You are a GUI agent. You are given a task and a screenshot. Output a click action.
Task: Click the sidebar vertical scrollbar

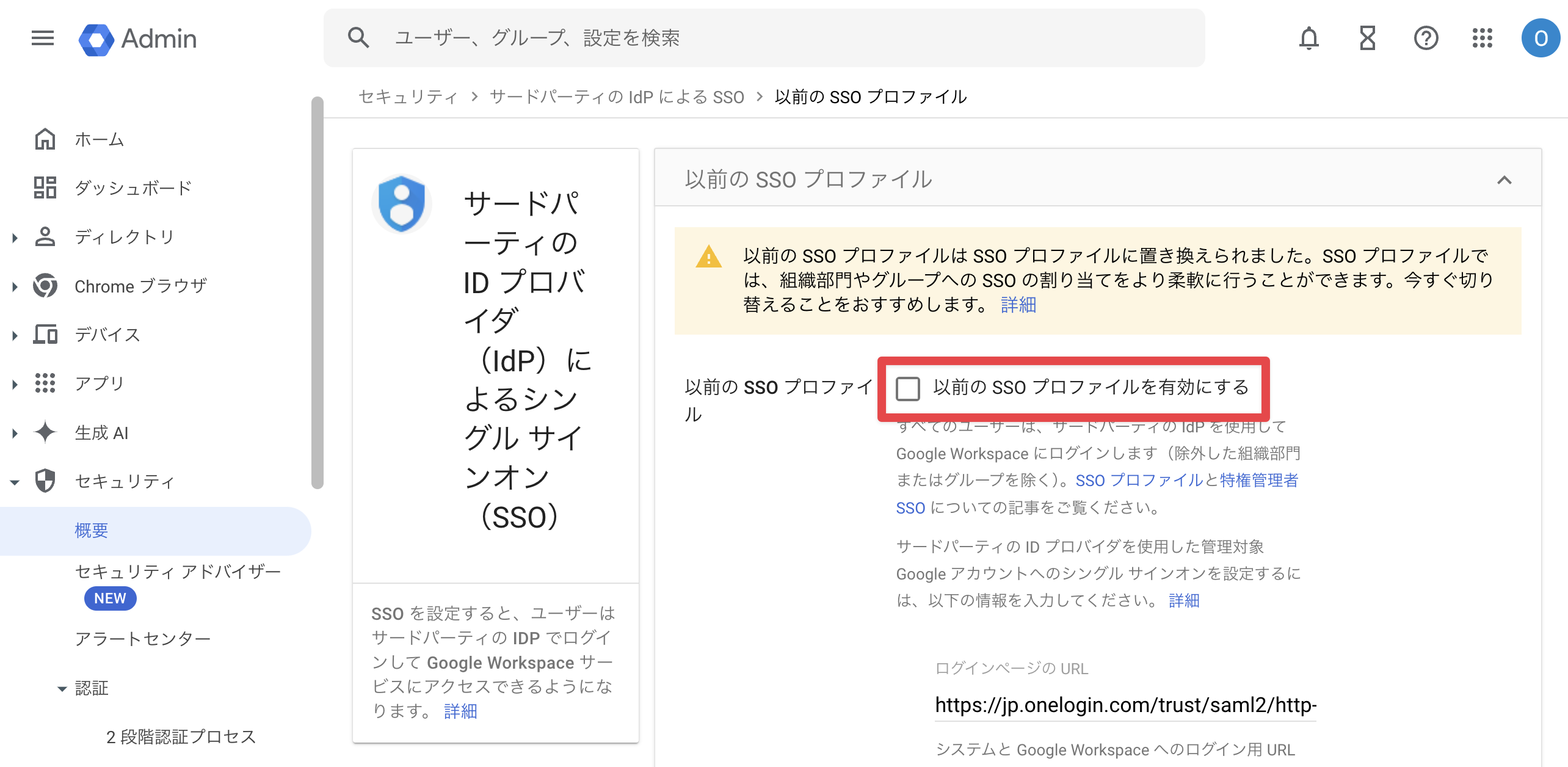[x=317, y=293]
